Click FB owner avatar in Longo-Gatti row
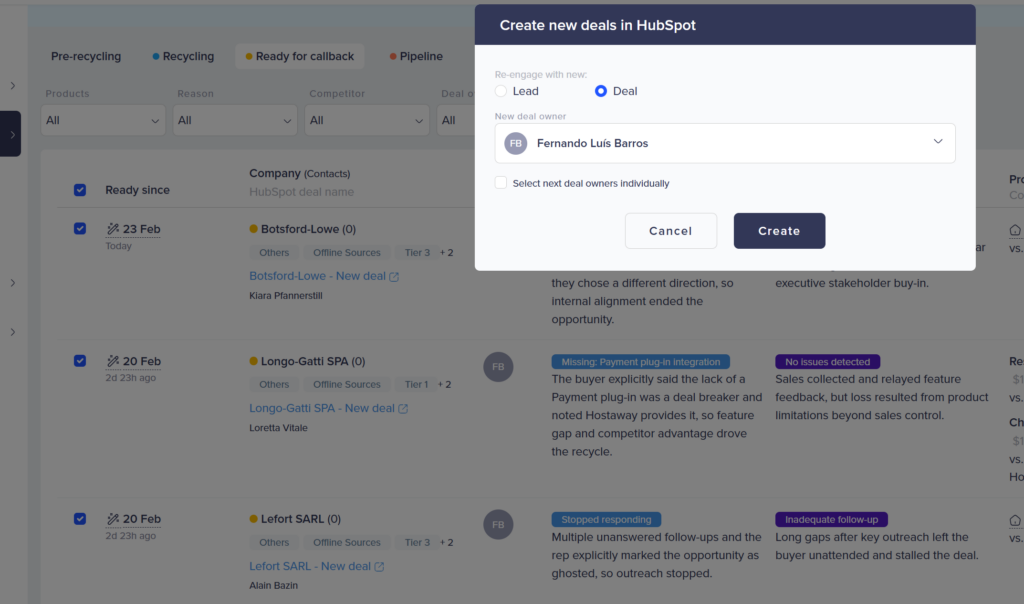Image resolution: width=1024 pixels, height=604 pixels. [498, 367]
